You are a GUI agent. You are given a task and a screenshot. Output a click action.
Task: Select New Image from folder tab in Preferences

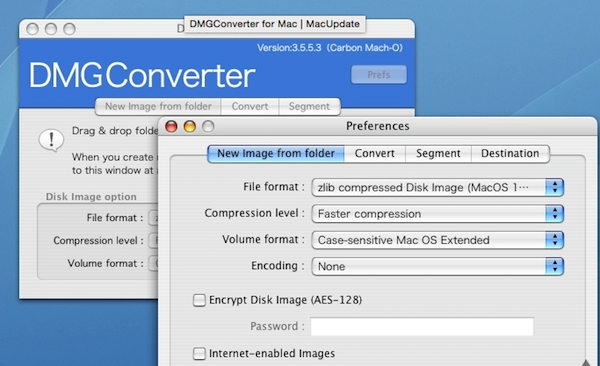[x=276, y=154]
